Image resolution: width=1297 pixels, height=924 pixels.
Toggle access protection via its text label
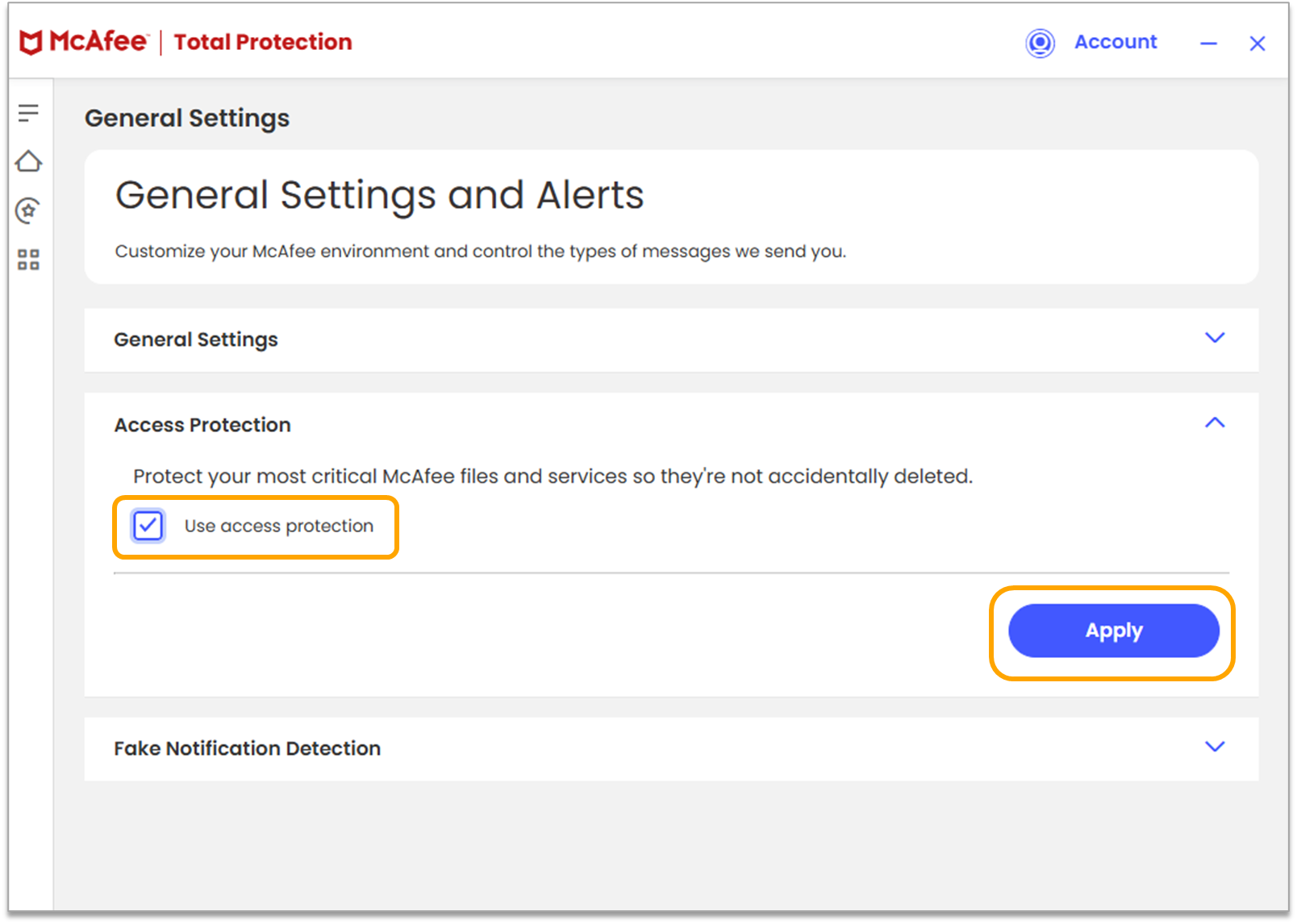(x=278, y=526)
